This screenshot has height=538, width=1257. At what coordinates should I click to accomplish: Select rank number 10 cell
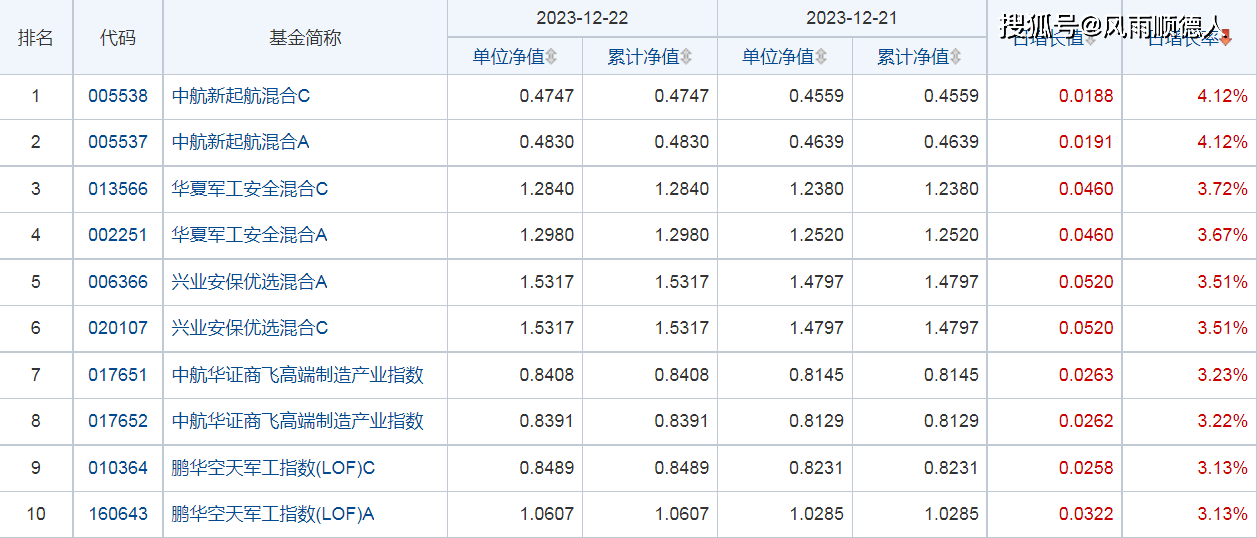click(x=36, y=514)
